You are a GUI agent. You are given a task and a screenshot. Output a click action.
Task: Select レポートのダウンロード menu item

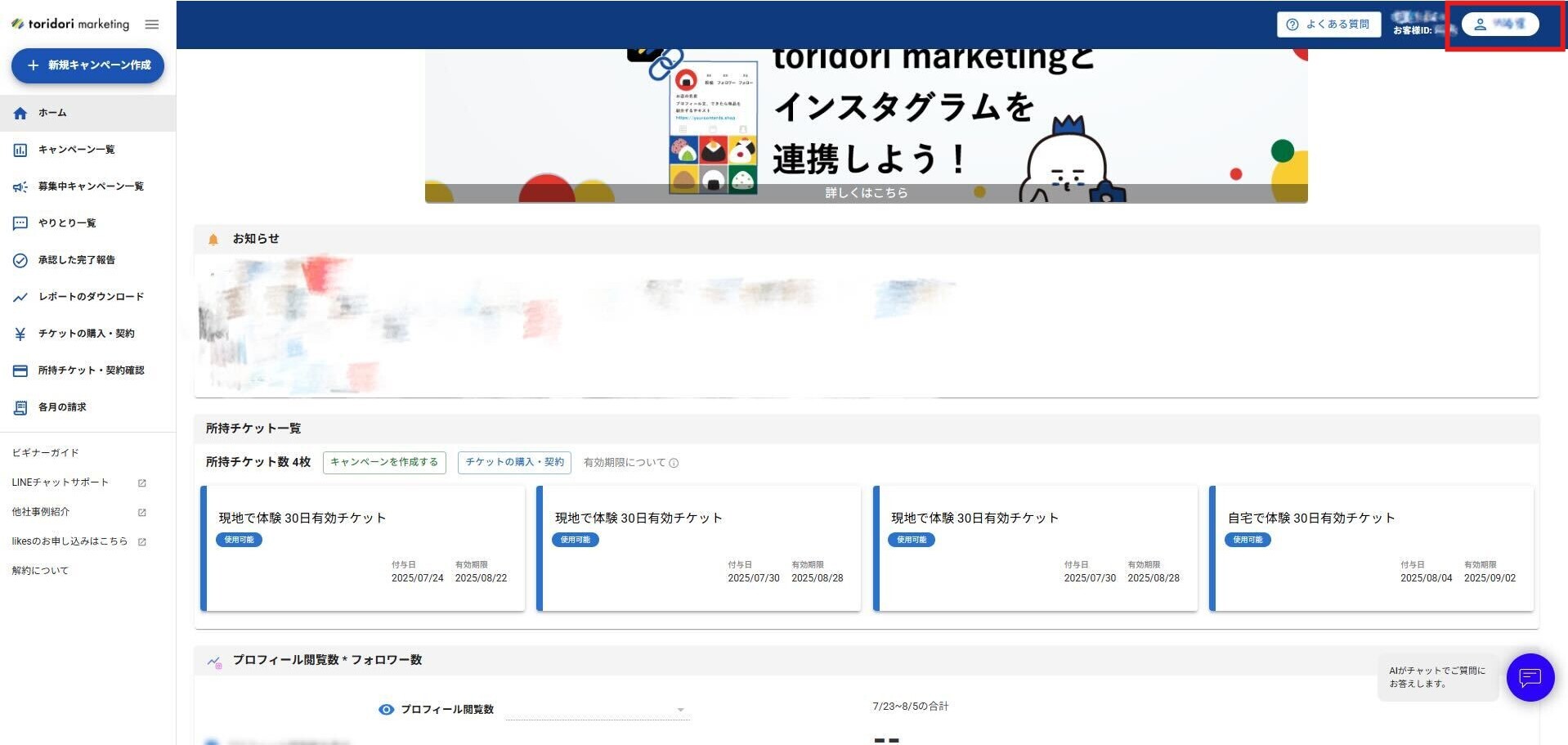coord(91,297)
